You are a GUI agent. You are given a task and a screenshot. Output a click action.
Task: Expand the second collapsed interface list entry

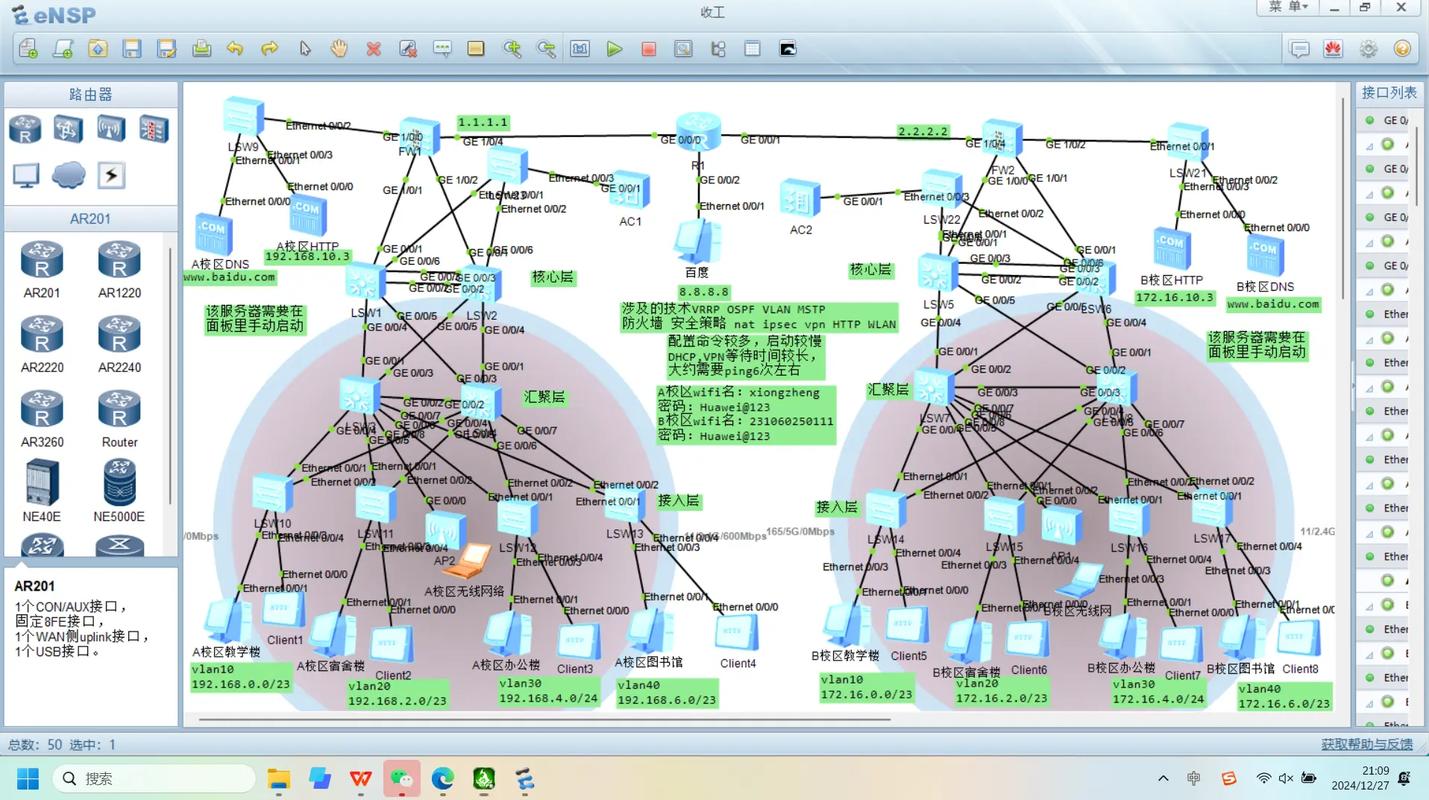(x=1369, y=193)
